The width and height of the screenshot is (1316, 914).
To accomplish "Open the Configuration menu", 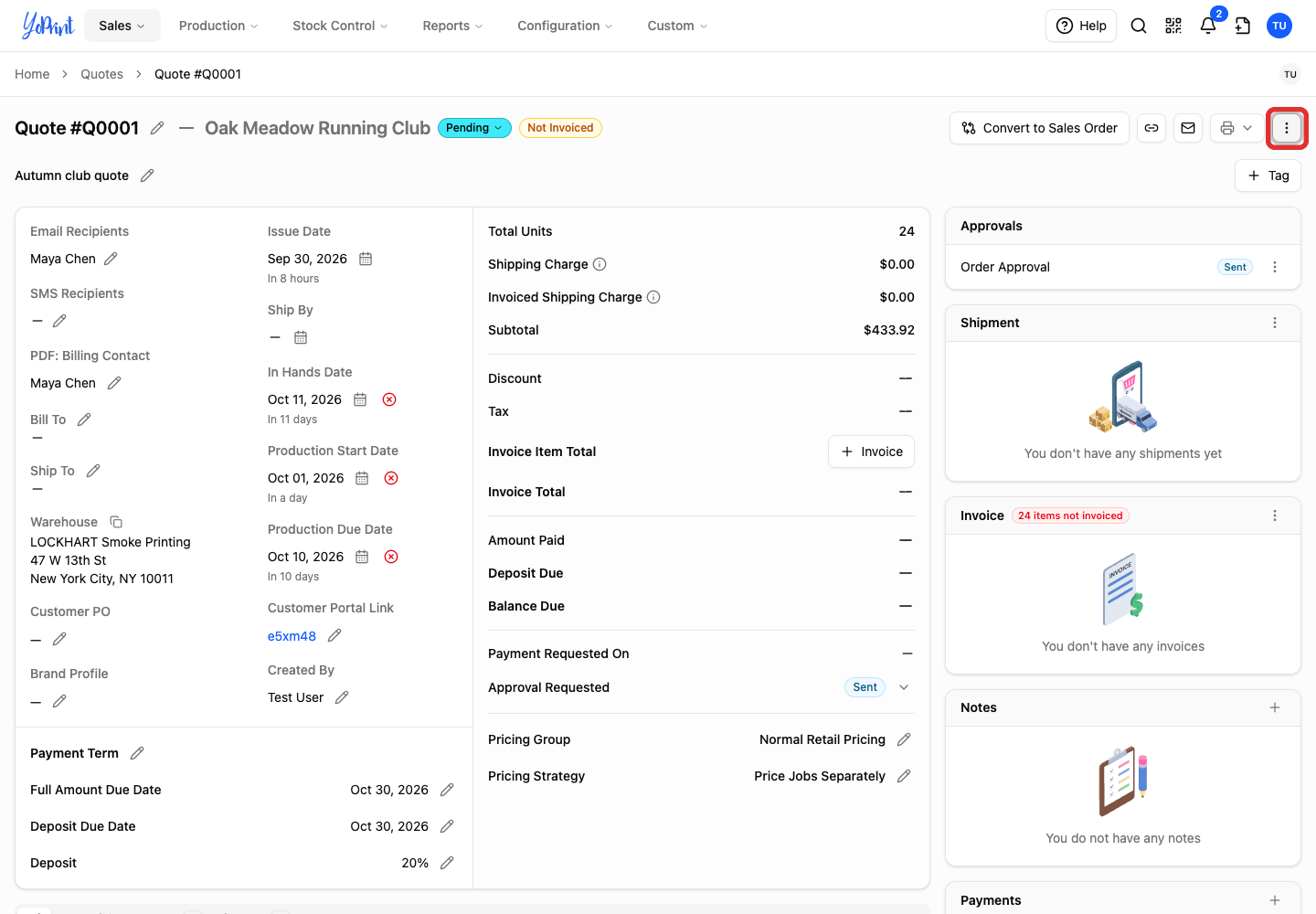I will [565, 26].
